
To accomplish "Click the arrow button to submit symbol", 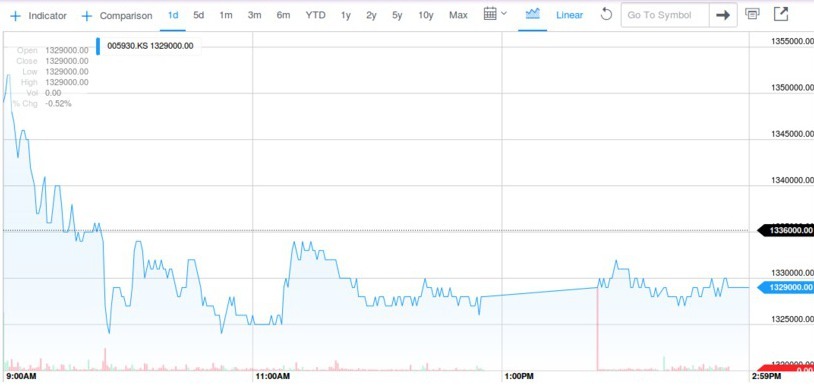I will click(x=723, y=15).
